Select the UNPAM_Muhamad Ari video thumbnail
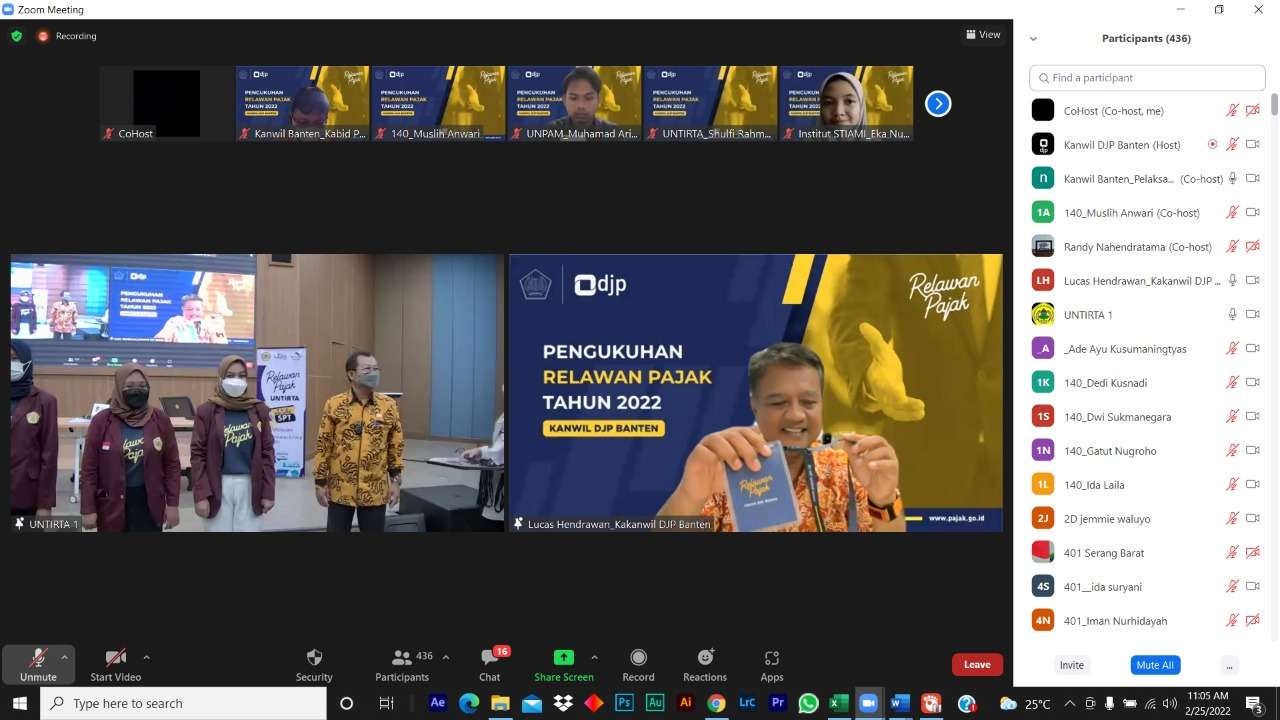 pos(574,103)
